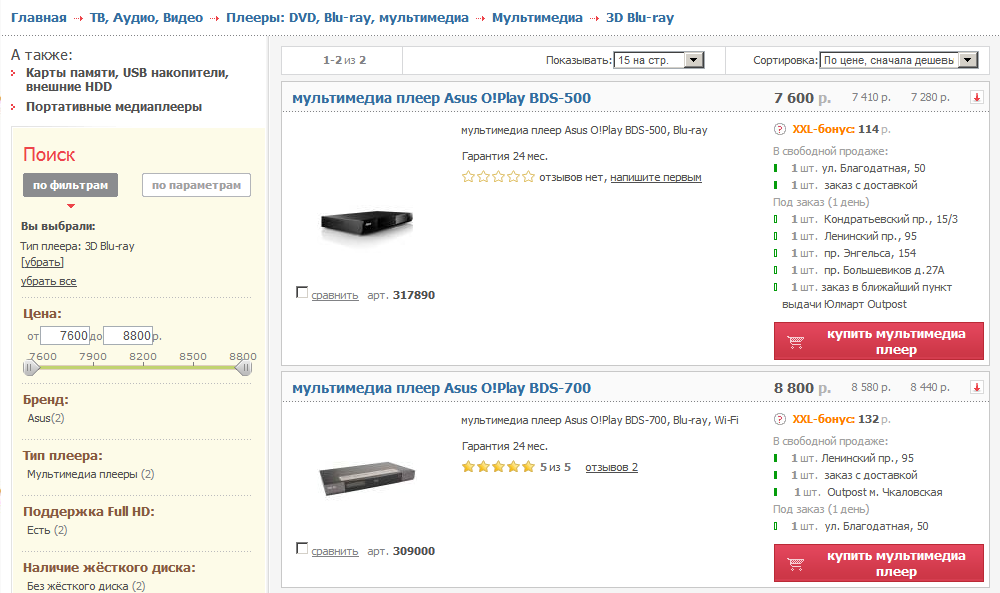Click the empty star rating for BDS-500
1000x593 pixels.
pyautogui.click(x=498, y=177)
